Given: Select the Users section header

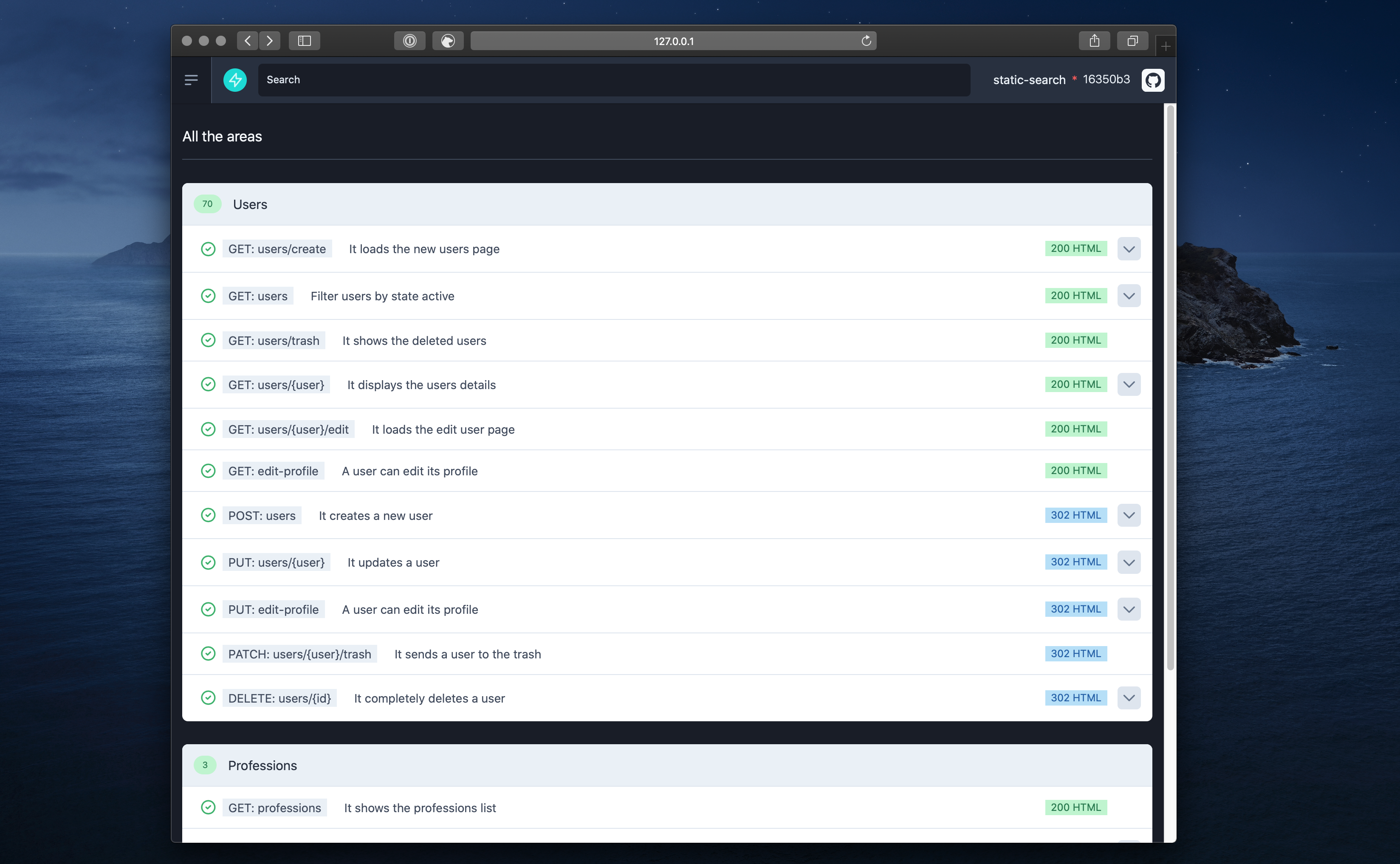Looking at the screenshot, I should 250,204.
